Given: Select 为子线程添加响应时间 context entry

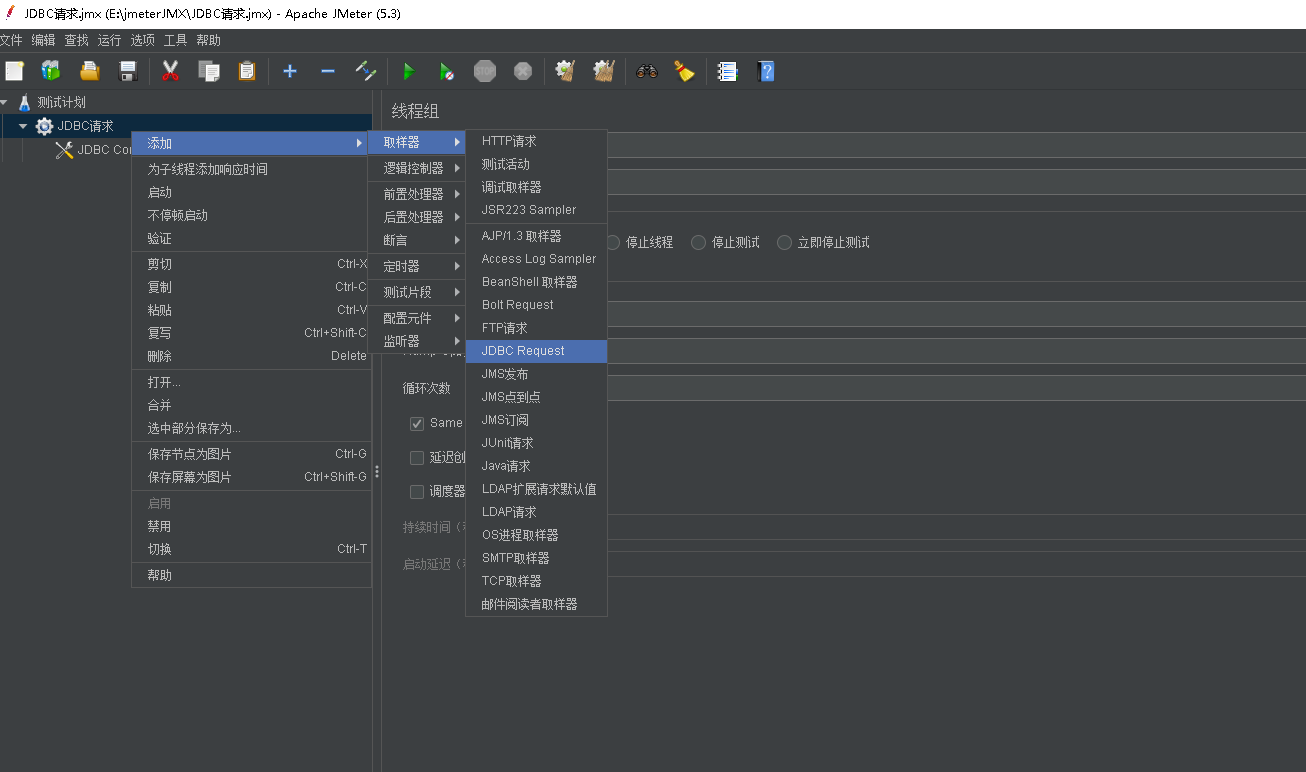Looking at the screenshot, I should coord(251,169).
